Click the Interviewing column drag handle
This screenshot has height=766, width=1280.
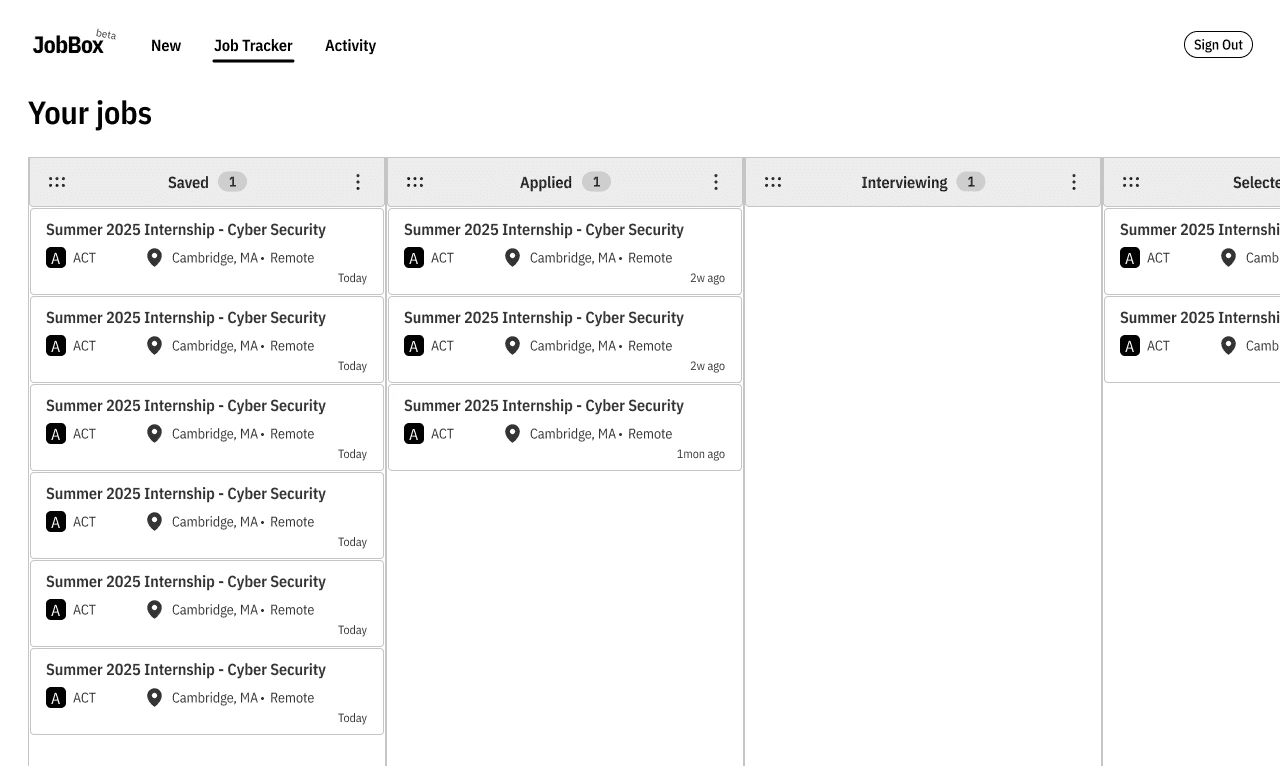[773, 182]
